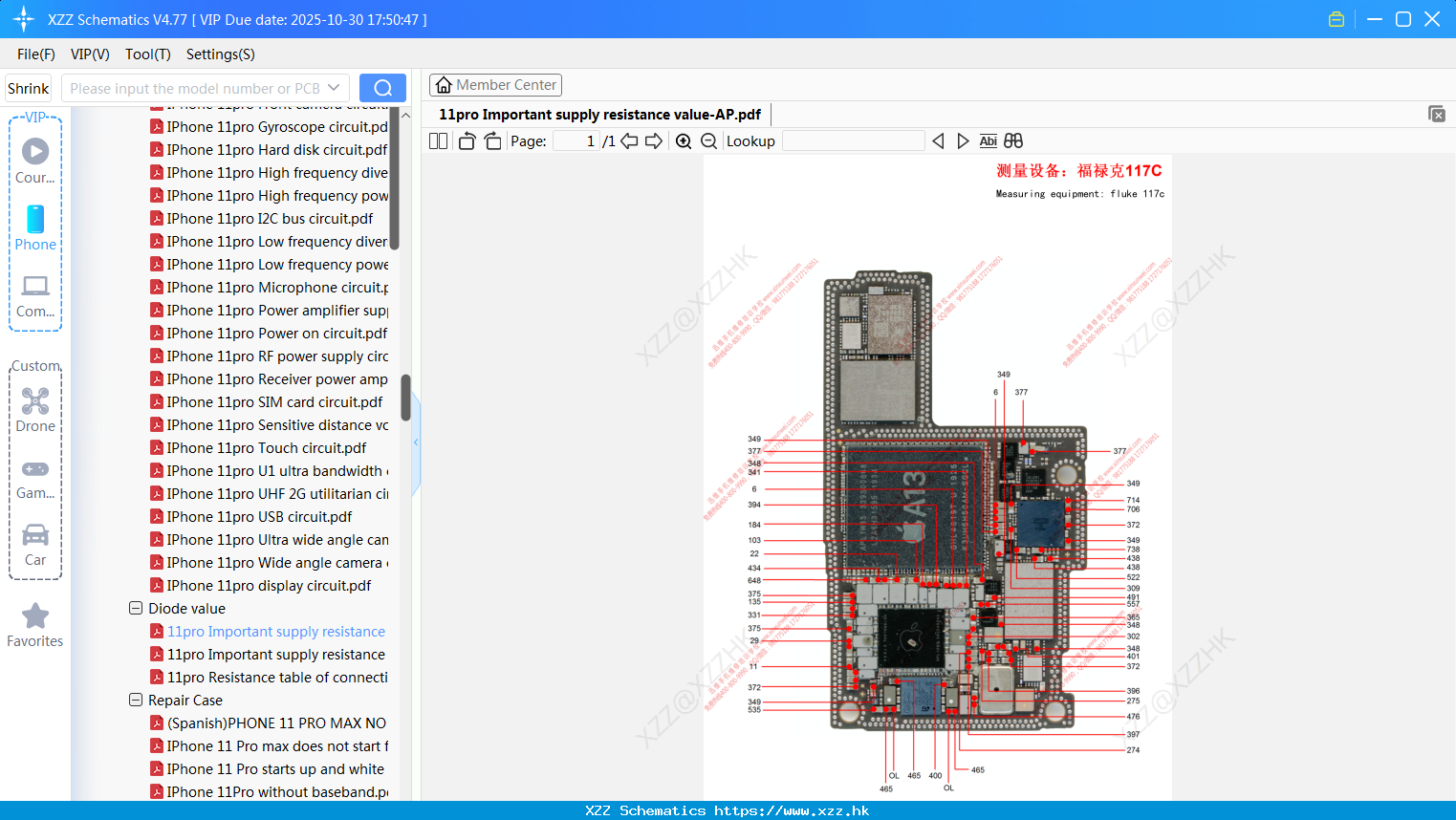This screenshot has width=1456, height=820.
Task: Click the file tree vertical scrollbar
Action: (405, 398)
